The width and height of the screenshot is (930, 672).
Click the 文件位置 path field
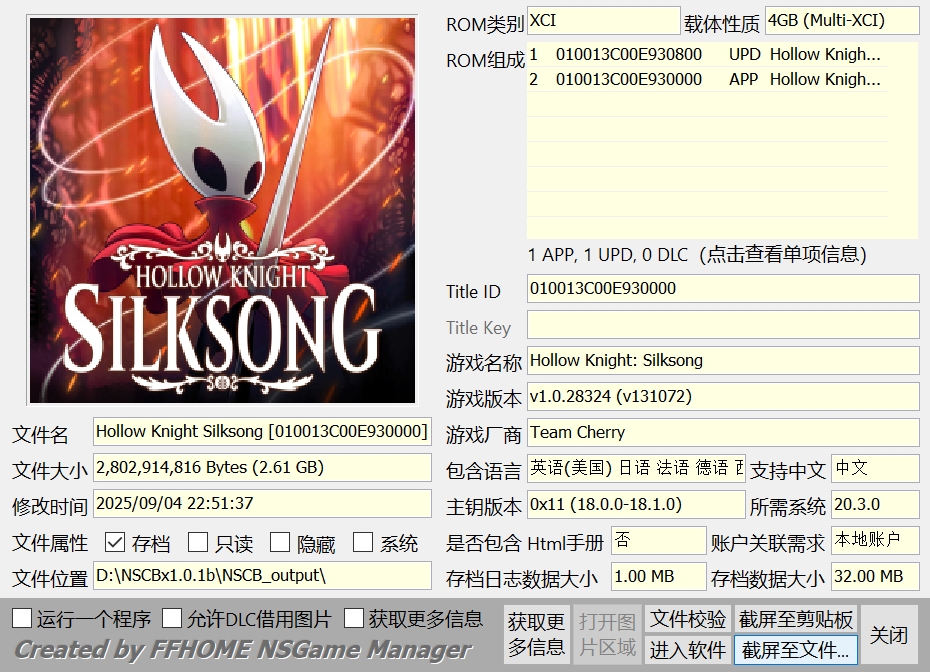(262, 576)
